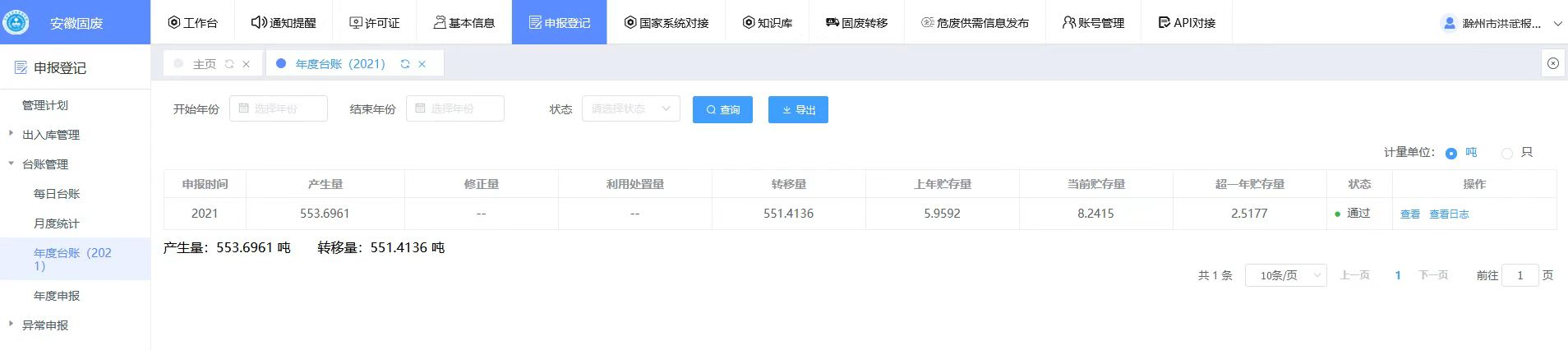
Task: Open the 固废转移 menu
Action: (856, 23)
